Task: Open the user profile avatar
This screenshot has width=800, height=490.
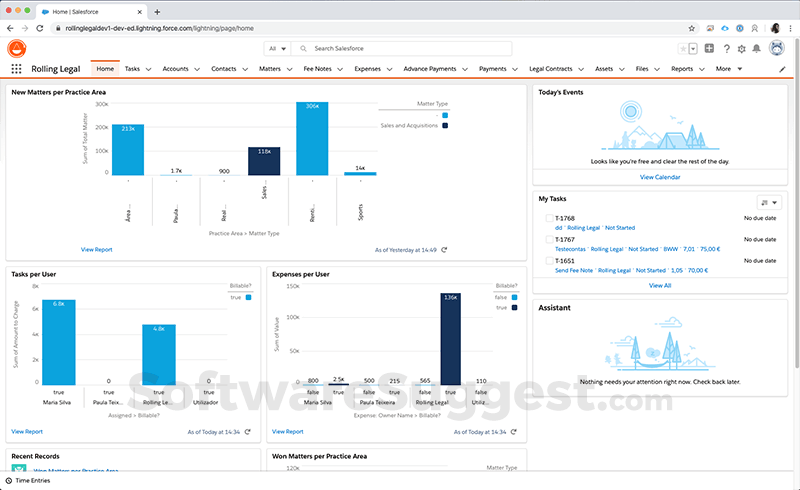Action: tap(777, 49)
